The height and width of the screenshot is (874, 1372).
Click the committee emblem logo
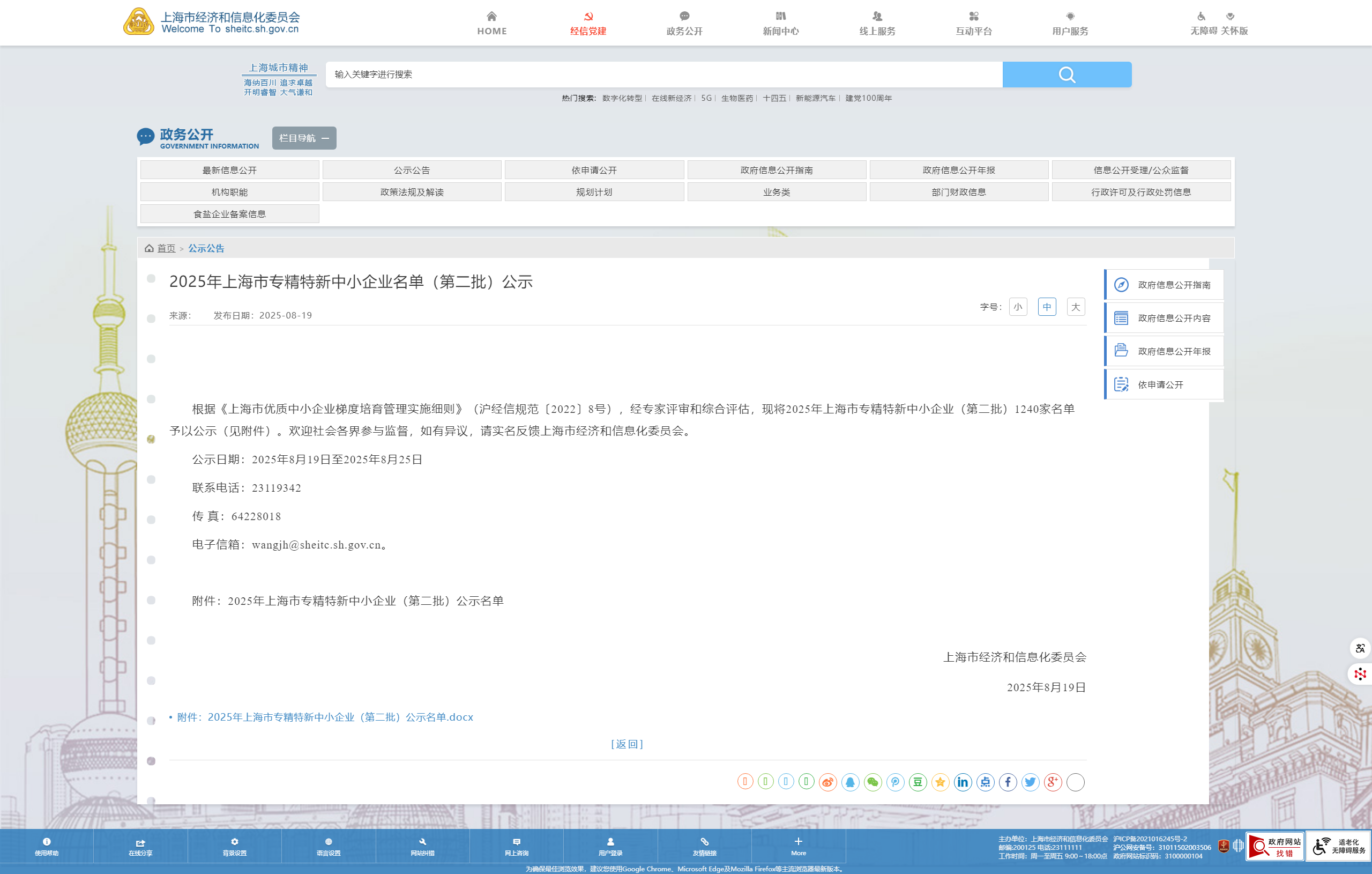138,21
